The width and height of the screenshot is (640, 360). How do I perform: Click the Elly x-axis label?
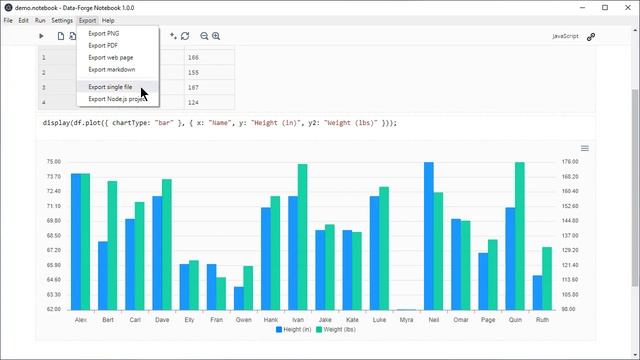(x=189, y=320)
